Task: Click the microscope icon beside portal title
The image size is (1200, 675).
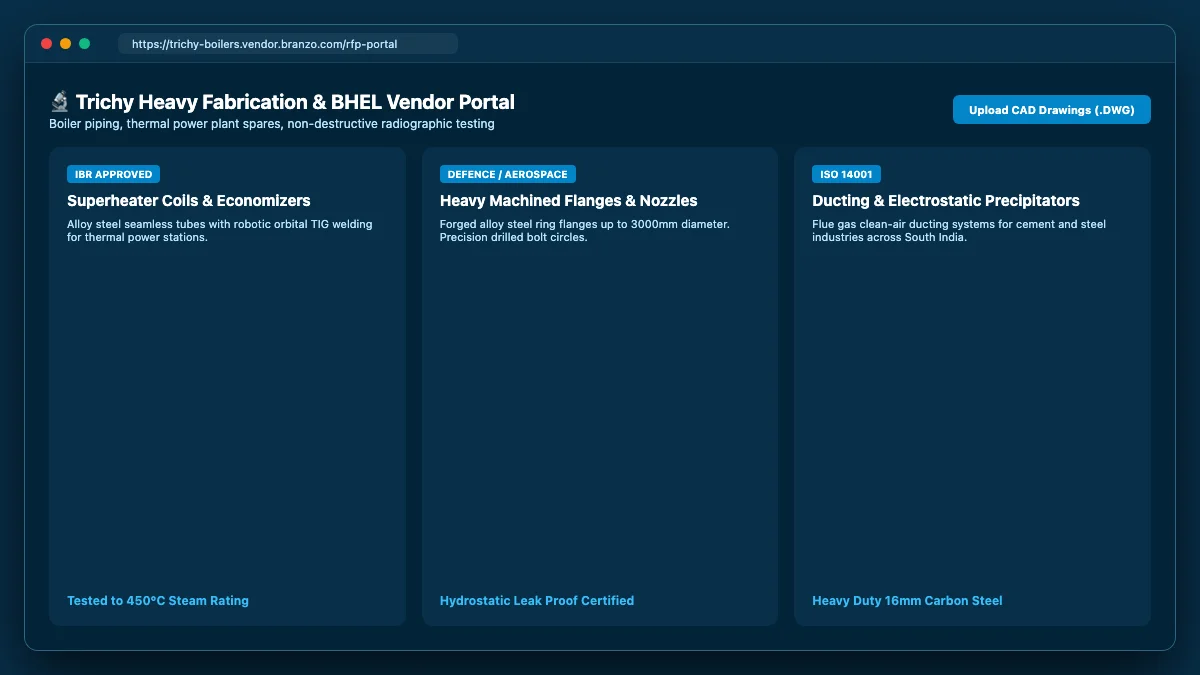Action: click(59, 102)
